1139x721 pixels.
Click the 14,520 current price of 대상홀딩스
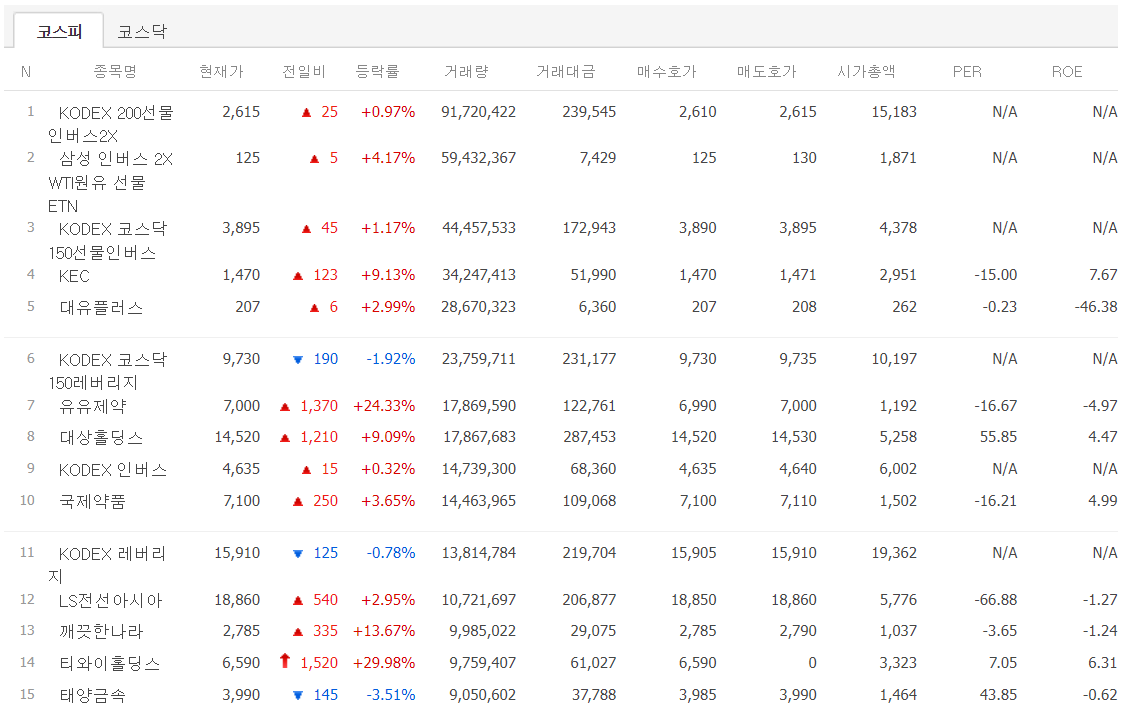click(x=237, y=436)
